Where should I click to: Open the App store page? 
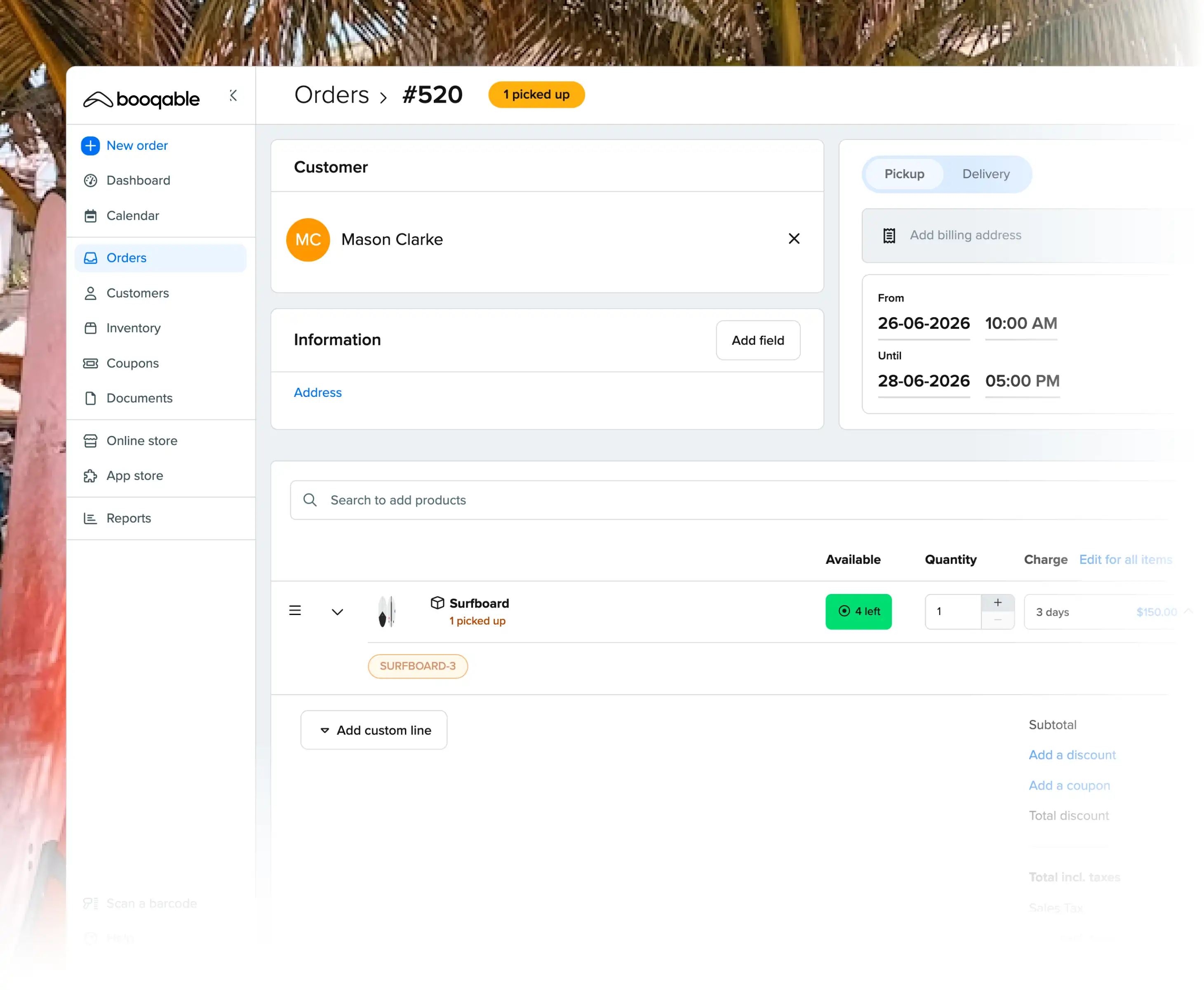[134, 476]
